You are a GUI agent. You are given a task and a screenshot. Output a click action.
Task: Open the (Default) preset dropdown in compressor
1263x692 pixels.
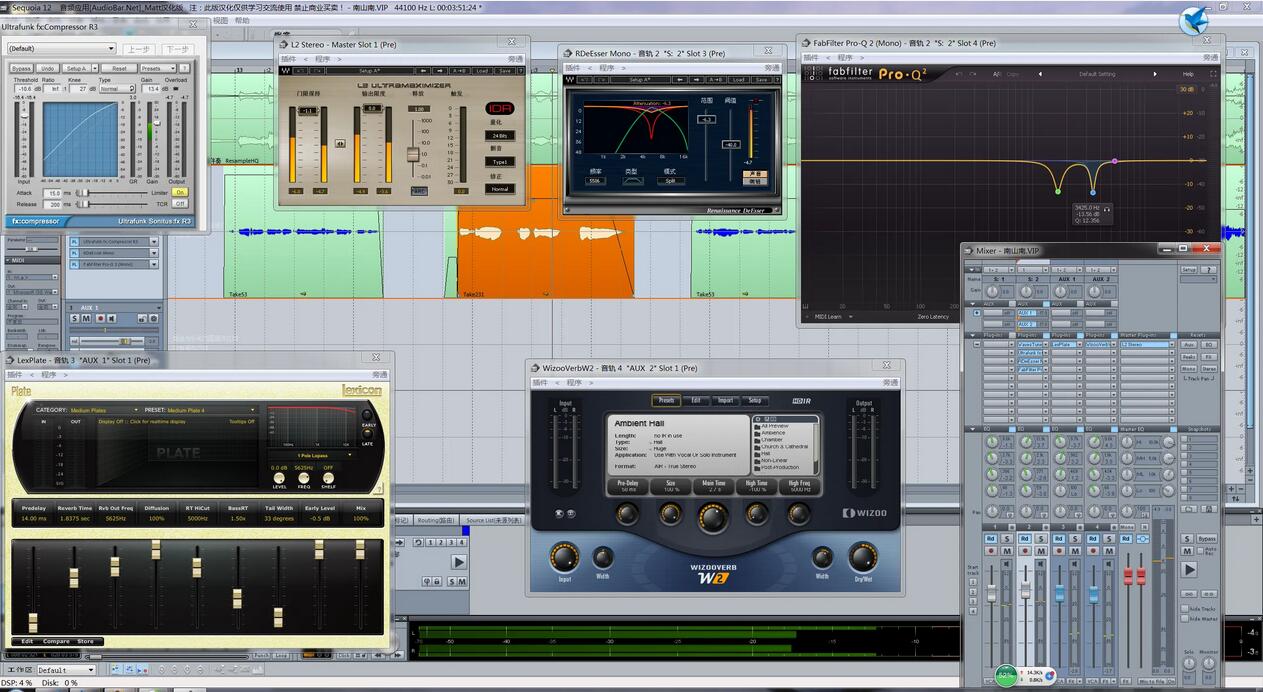tap(61, 48)
